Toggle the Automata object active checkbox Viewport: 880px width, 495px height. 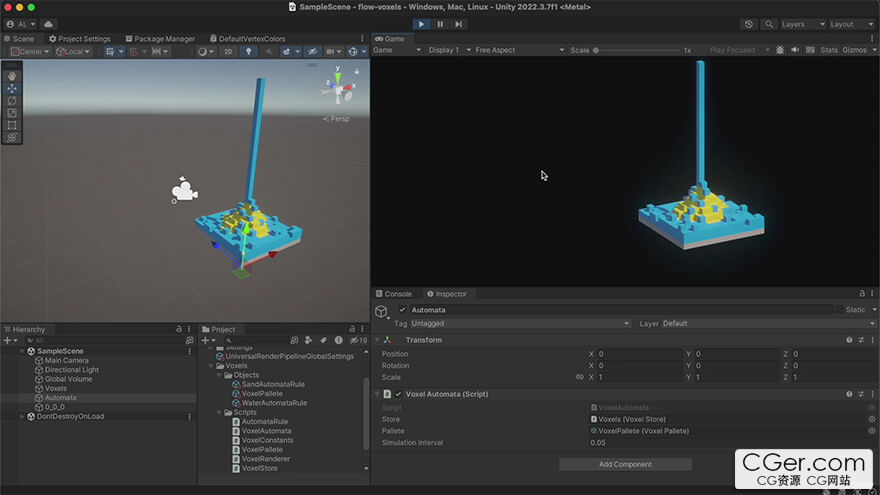[x=402, y=310]
